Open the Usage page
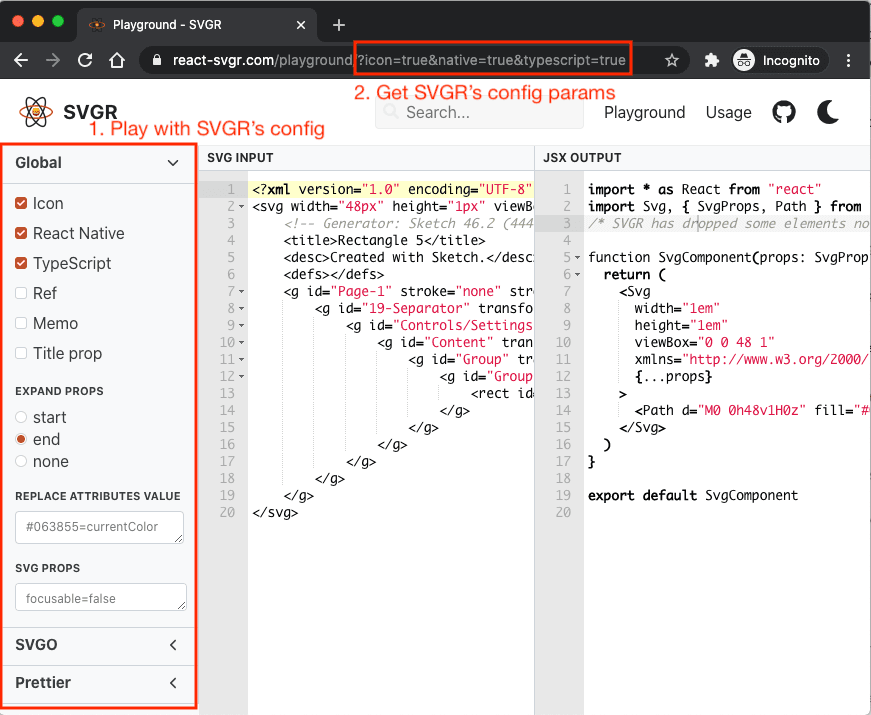871x715 pixels. 728,112
